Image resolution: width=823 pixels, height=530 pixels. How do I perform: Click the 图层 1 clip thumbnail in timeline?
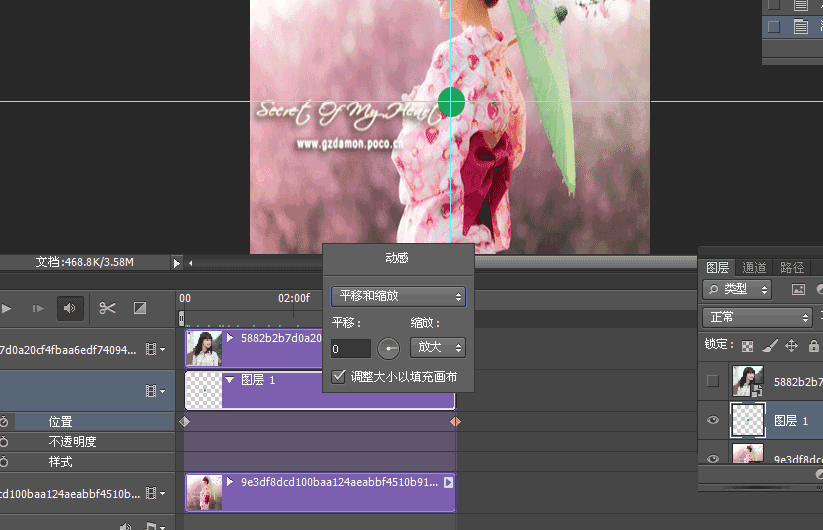(204, 390)
